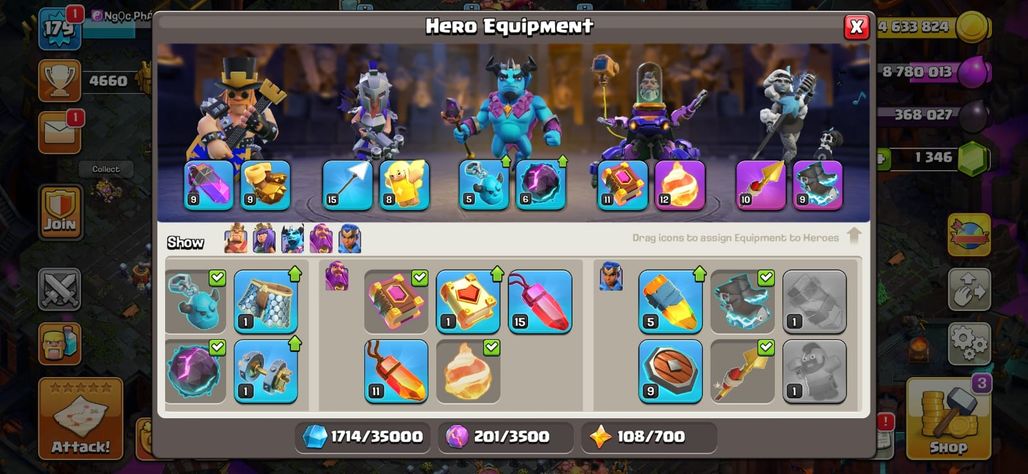Select the Grand Warden level 12 fireball slot
1028x474 pixels.
click(680, 185)
